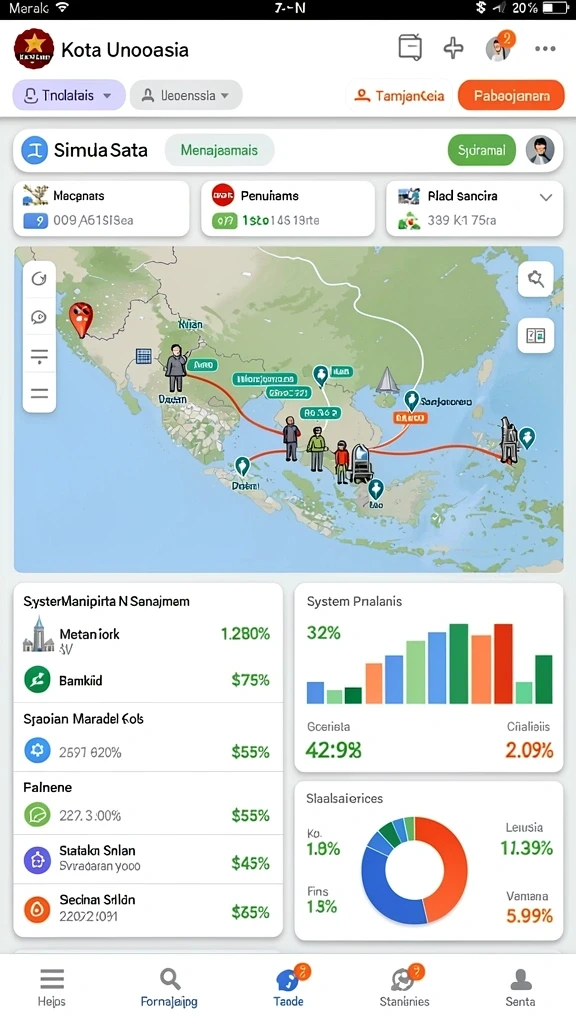
Task: Tap the refresh icon on map toolbar
Action: (39, 280)
